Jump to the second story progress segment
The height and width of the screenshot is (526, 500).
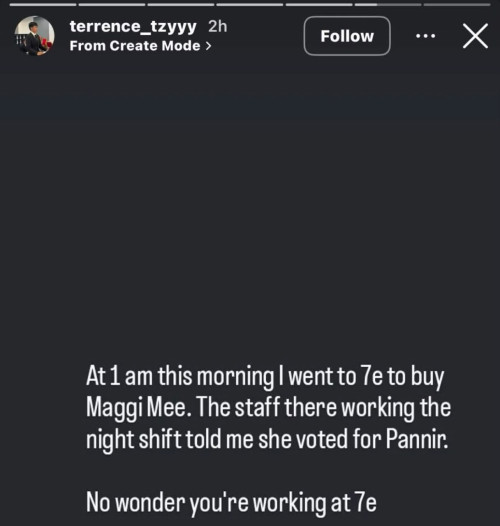click(112, 5)
